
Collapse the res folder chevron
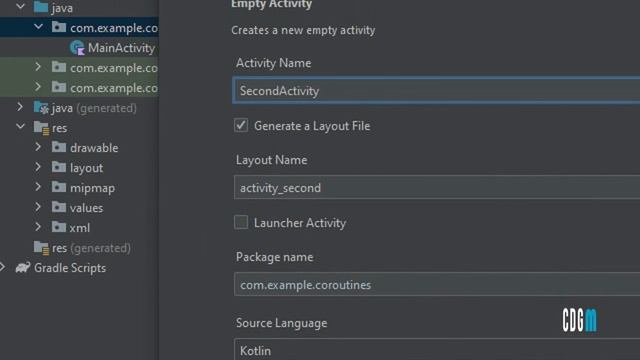20,127
